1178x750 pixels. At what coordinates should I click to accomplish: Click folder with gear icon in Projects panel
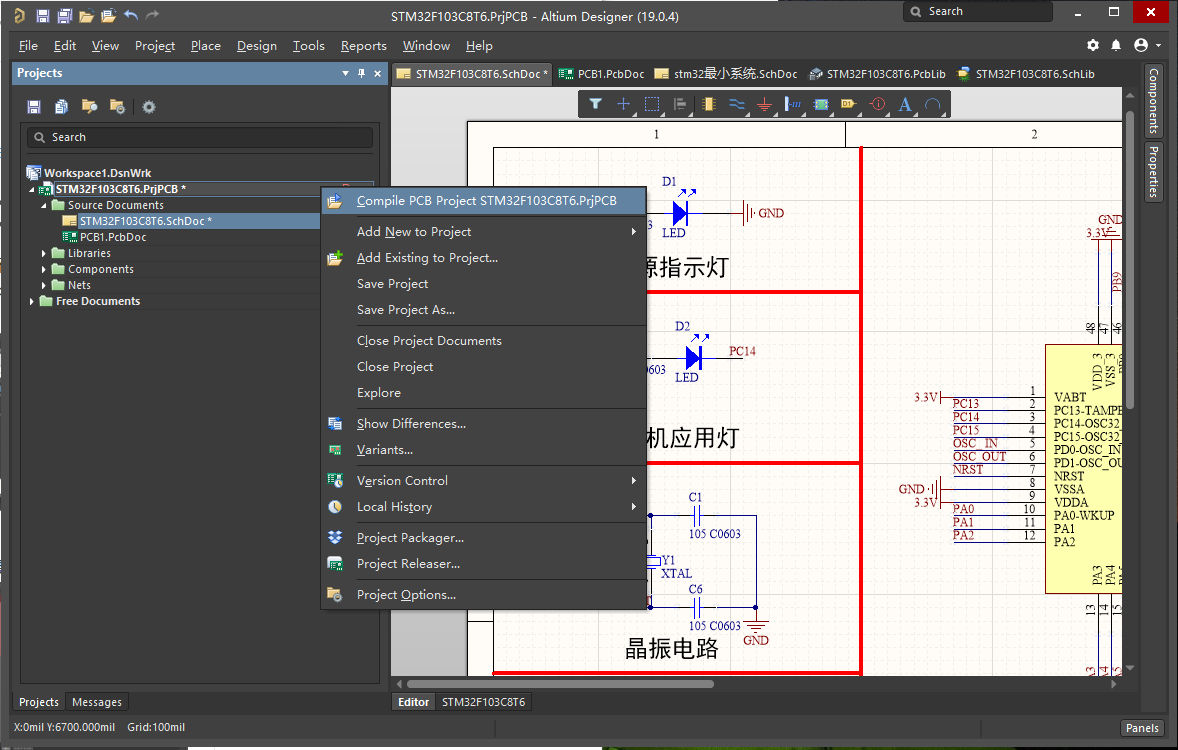click(x=117, y=107)
